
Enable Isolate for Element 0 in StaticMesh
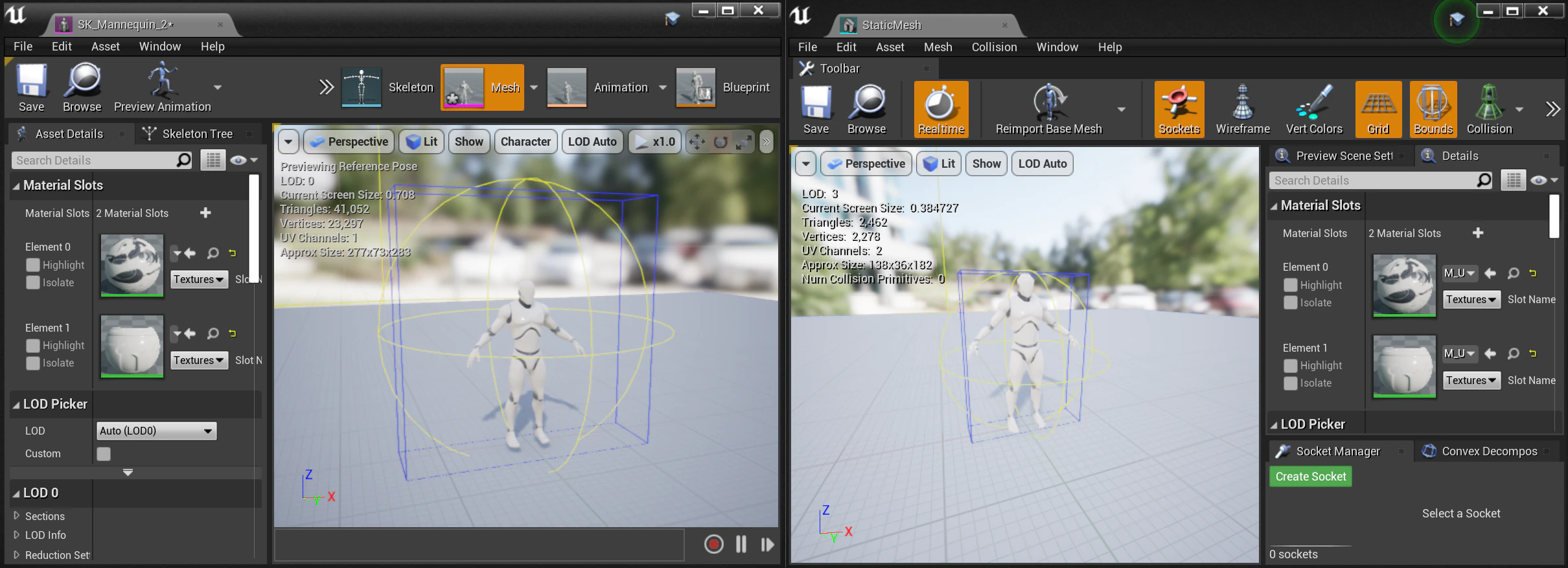pyautogui.click(x=1291, y=302)
